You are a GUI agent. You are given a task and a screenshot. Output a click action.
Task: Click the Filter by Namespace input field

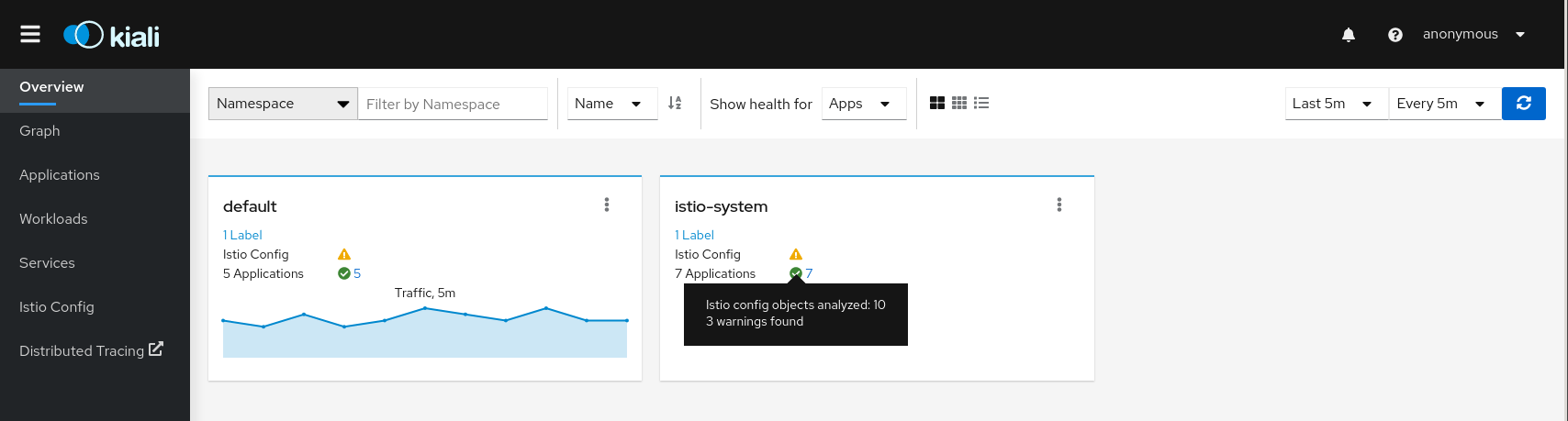tap(453, 104)
